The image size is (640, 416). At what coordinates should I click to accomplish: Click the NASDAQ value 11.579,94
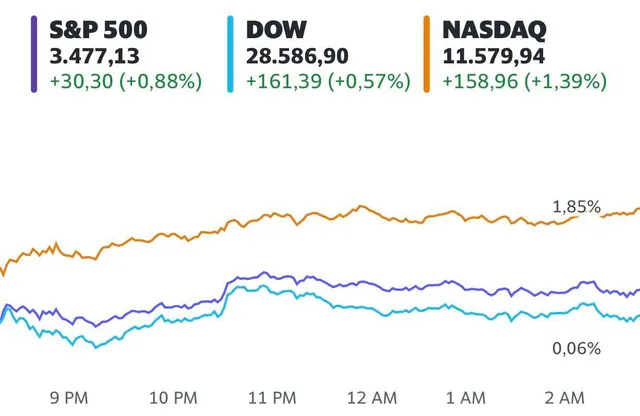(x=493, y=56)
